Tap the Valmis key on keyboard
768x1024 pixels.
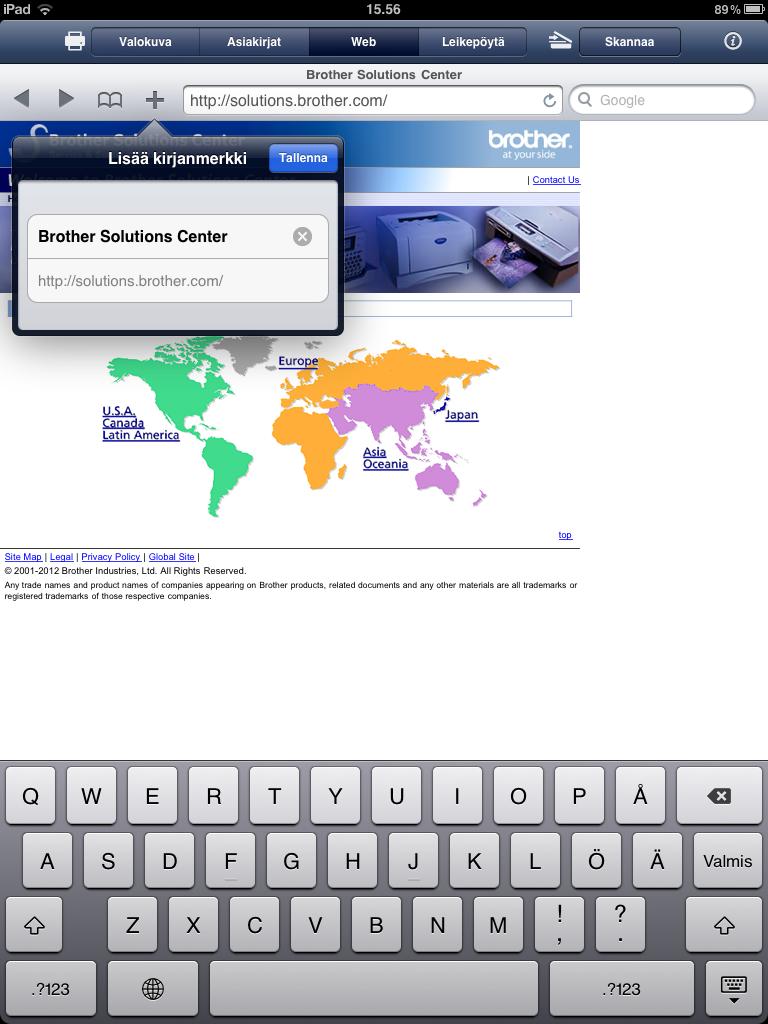coord(728,860)
